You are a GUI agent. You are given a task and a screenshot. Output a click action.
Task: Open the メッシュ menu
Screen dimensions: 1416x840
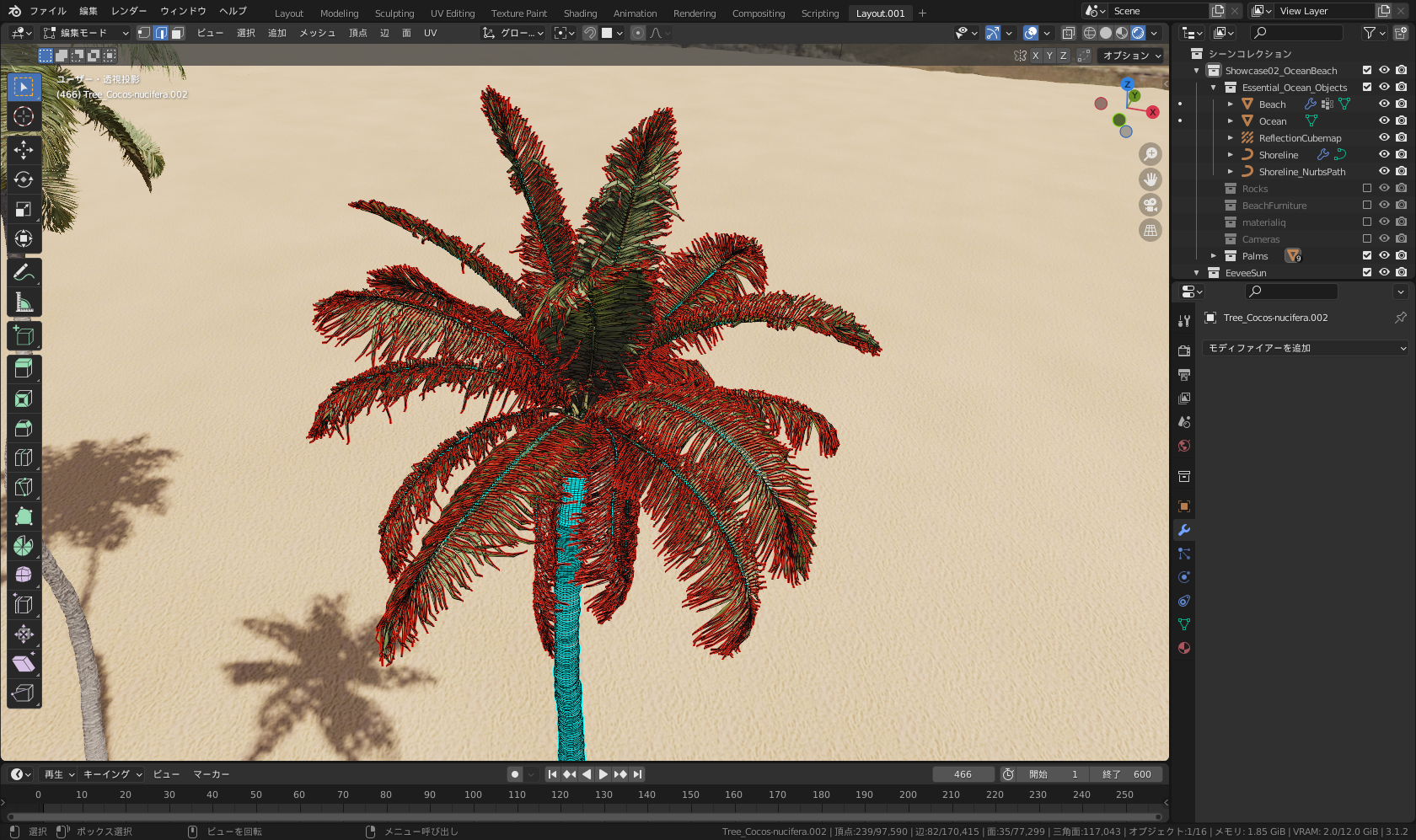point(316,32)
